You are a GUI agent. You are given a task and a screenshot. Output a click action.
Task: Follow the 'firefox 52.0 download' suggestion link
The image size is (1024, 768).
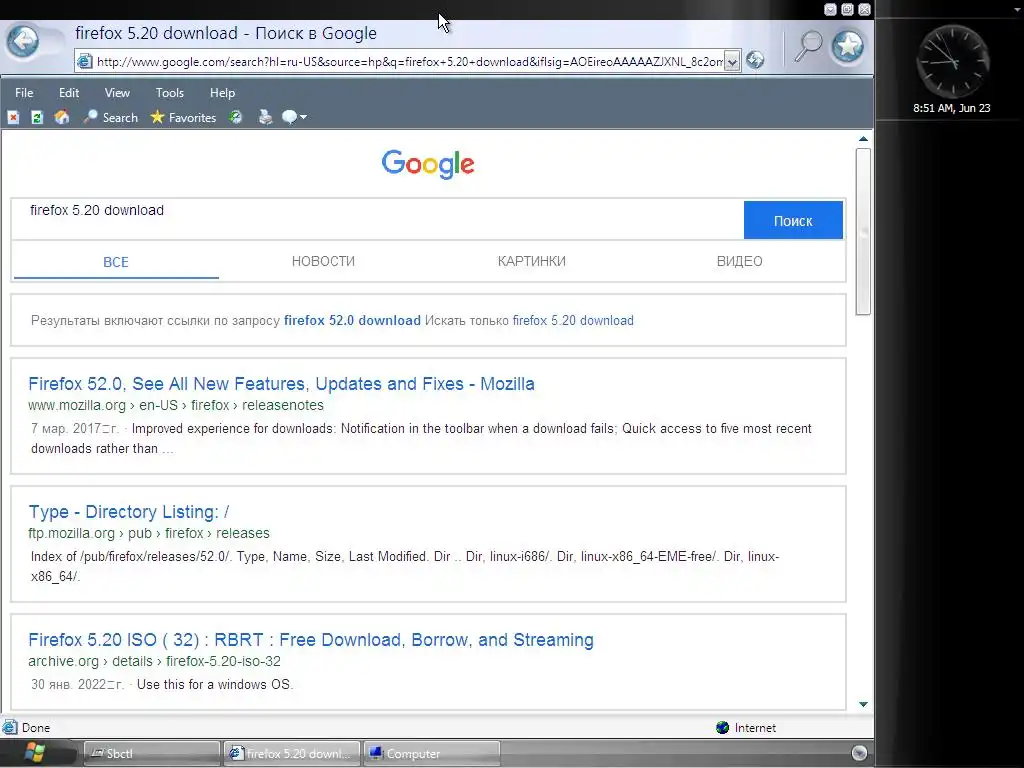click(x=352, y=321)
